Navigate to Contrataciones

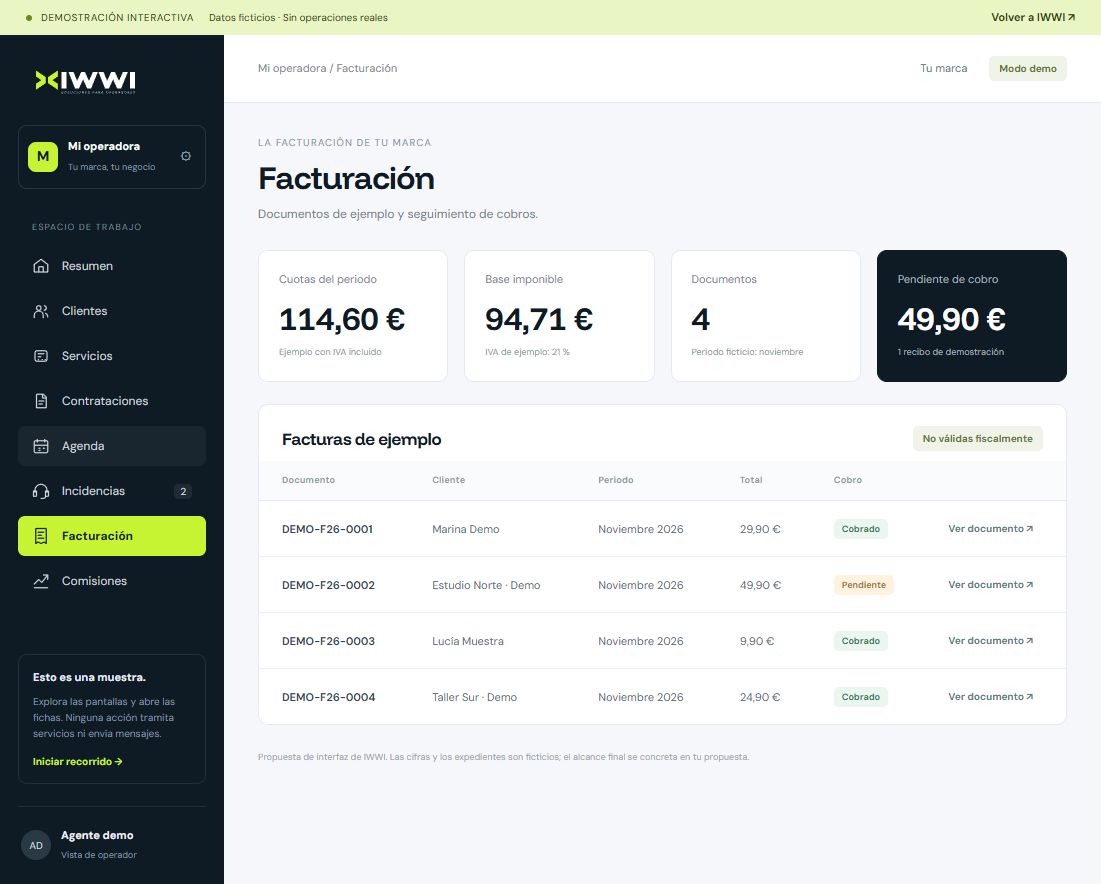click(x=112, y=401)
